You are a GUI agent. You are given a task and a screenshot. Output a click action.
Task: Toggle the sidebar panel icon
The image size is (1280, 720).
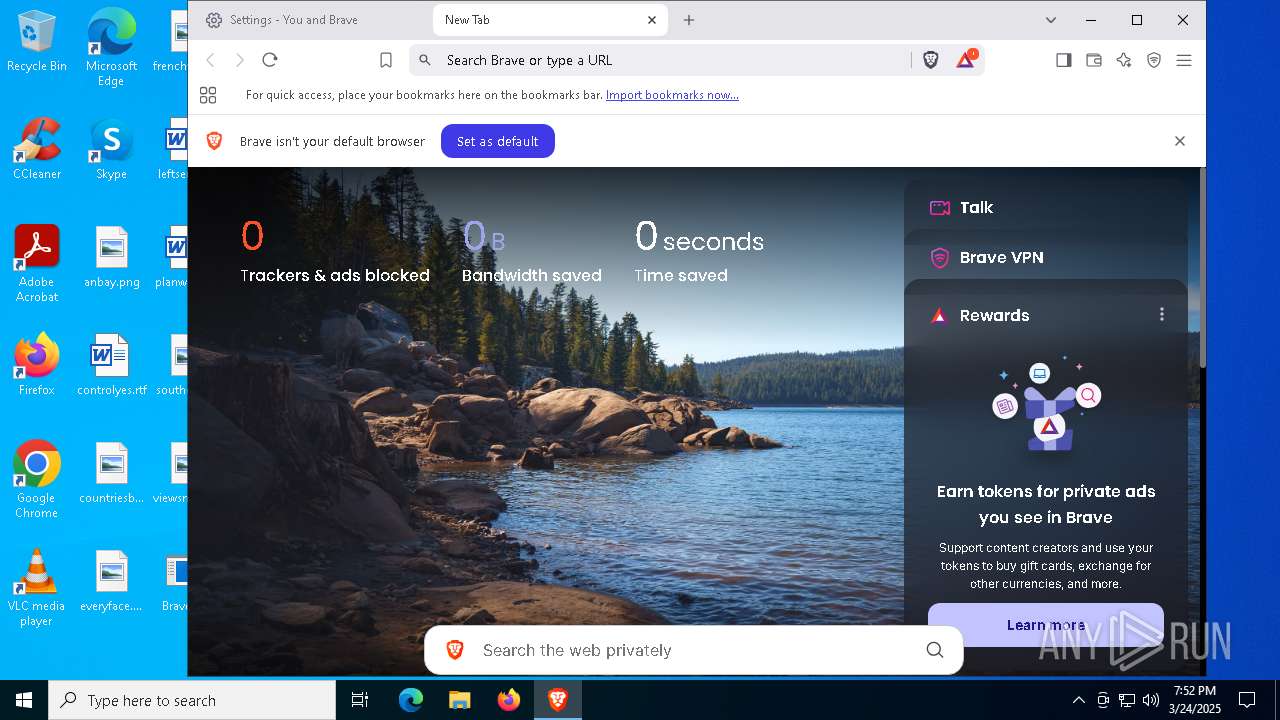[1064, 60]
